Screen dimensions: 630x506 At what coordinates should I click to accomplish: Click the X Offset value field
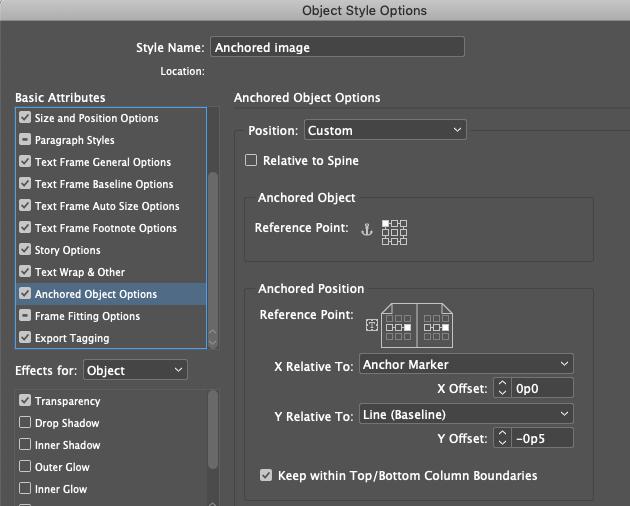click(542, 388)
